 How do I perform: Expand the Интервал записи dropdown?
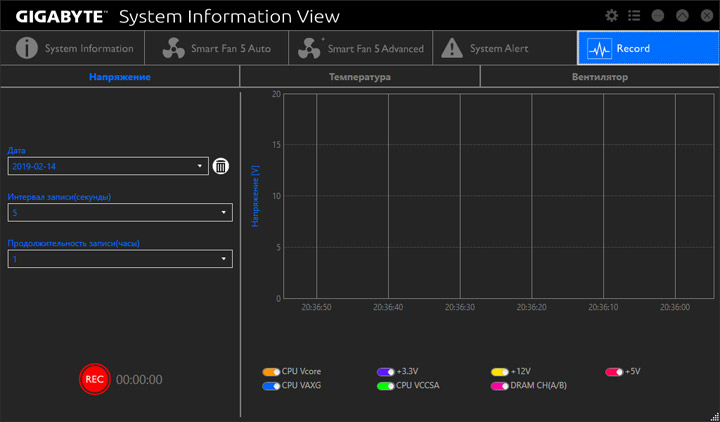tap(120, 213)
